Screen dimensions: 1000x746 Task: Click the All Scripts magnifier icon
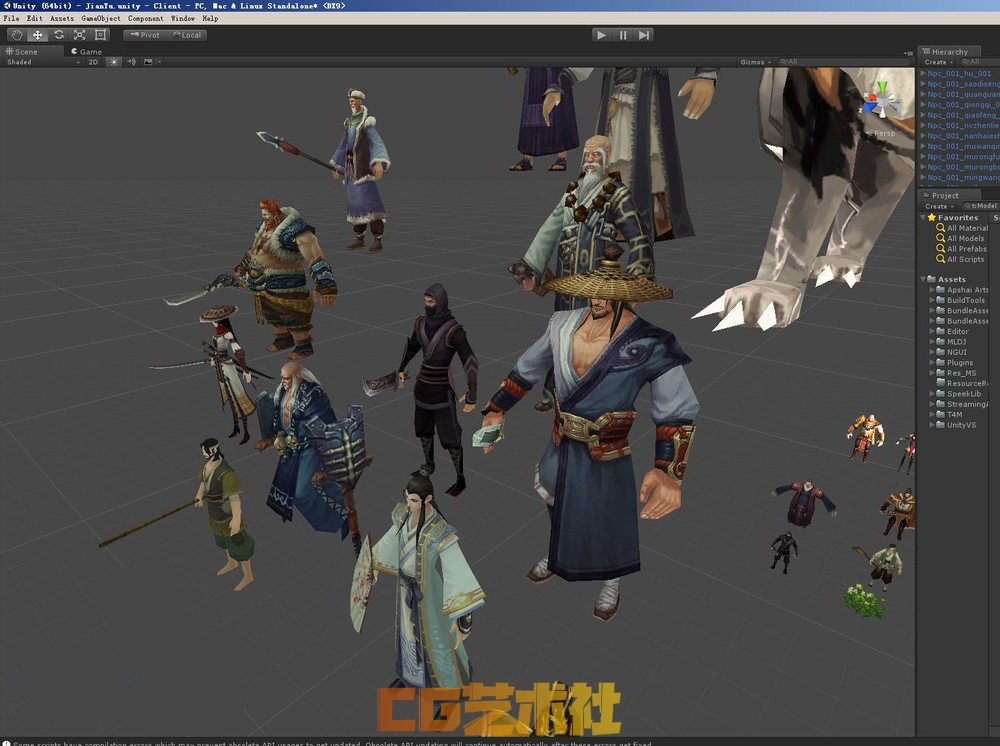[940, 259]
